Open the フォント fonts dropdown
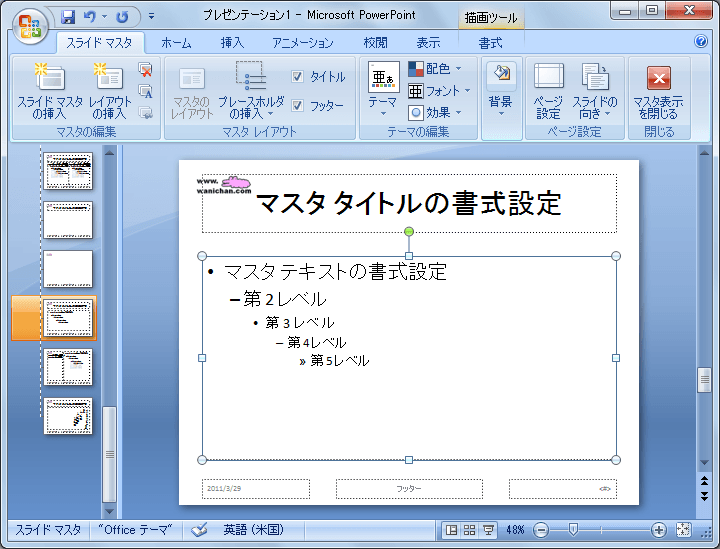720x549 pixels. (439, 91)
